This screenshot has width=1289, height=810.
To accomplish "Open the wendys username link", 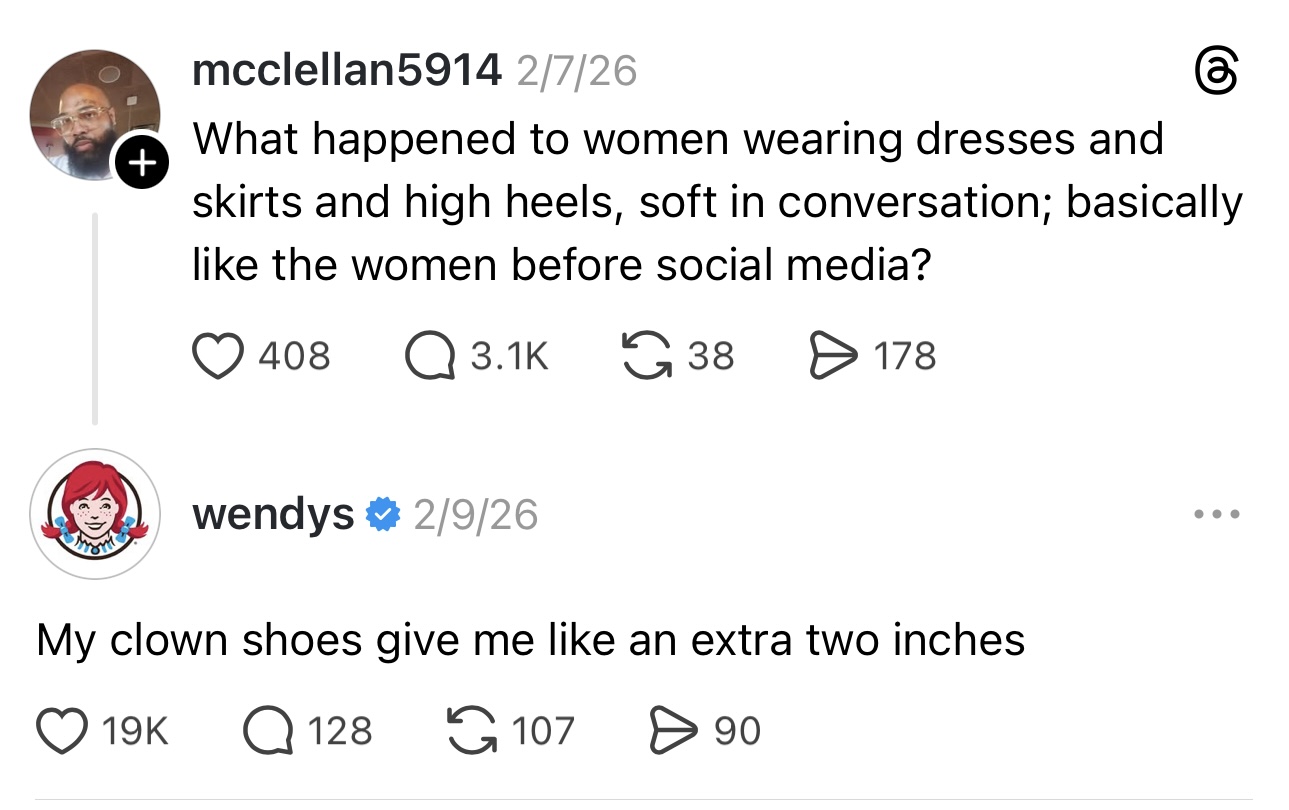I will (x=273, y=515).
